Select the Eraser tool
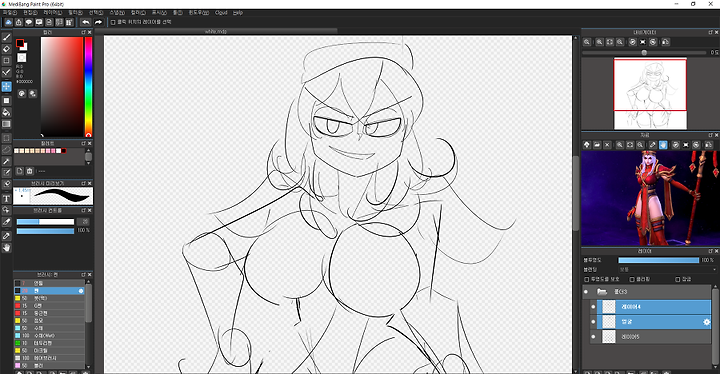 pyautogui.click(x=6, y=49)
